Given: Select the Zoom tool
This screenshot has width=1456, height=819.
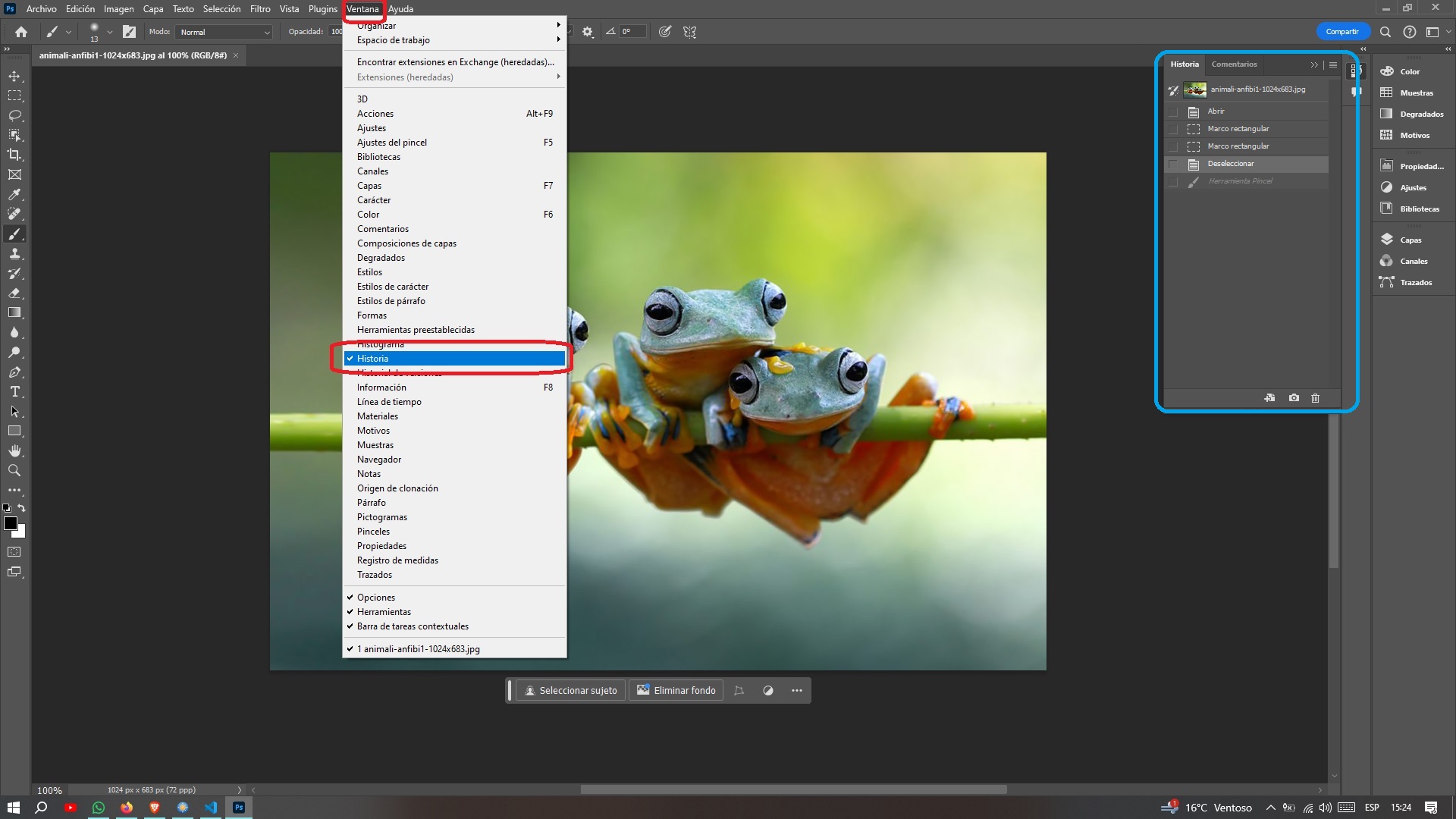Looking at the screenshot, I should (x=14, y=470).
